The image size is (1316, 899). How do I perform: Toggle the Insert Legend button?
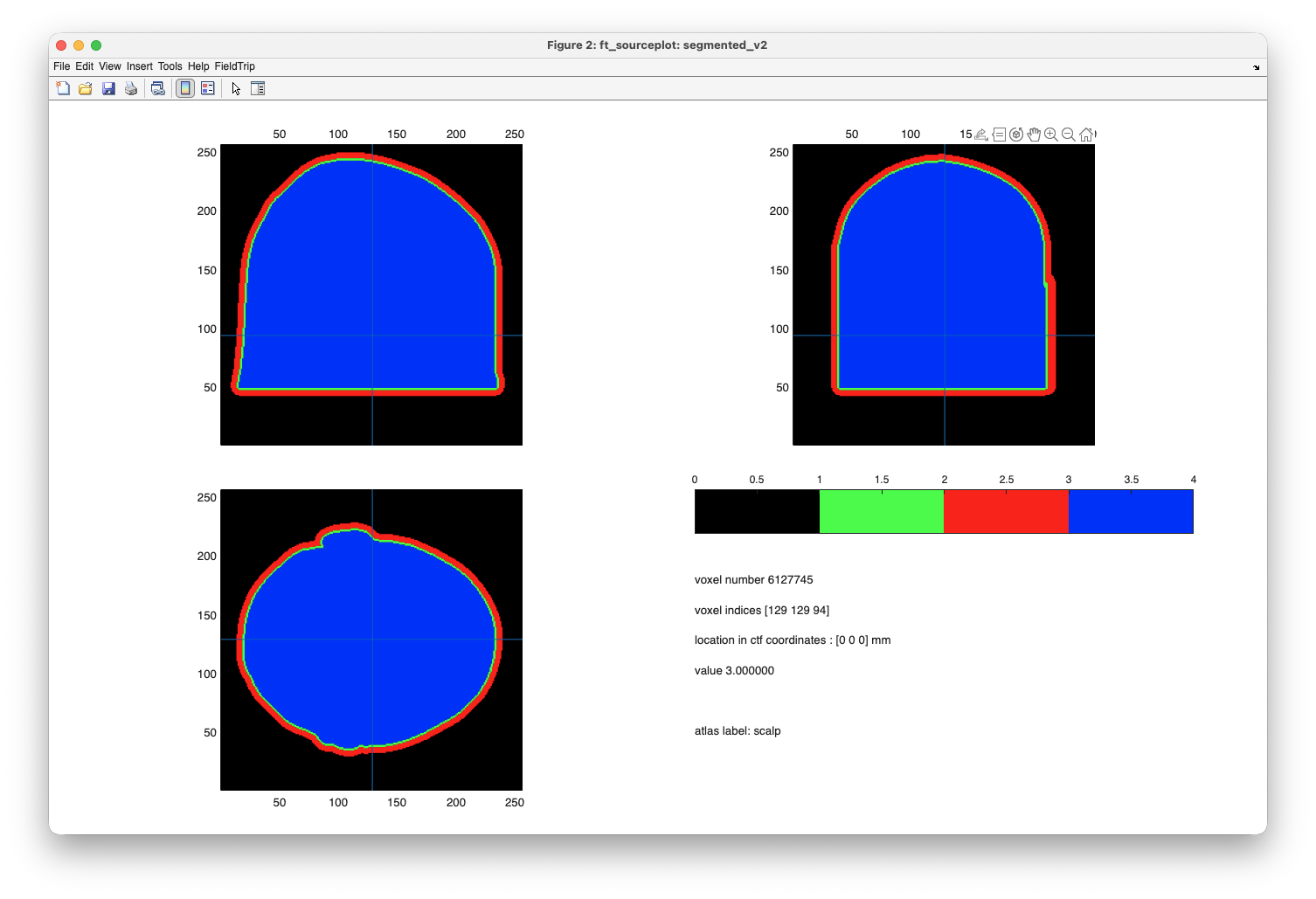point(208,88)
